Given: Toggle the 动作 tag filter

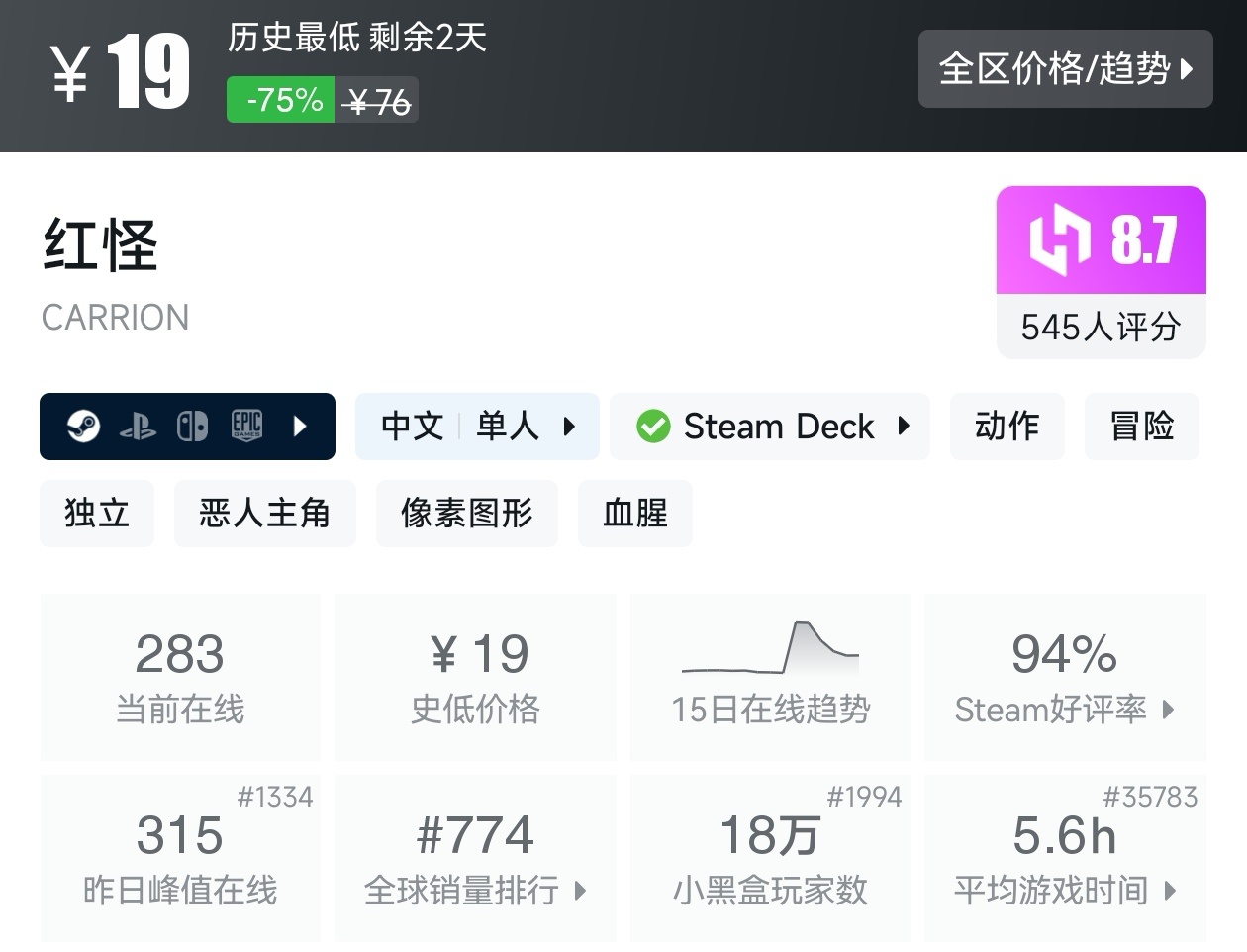Looking at the screenshot, I should tap(1007, 427).
